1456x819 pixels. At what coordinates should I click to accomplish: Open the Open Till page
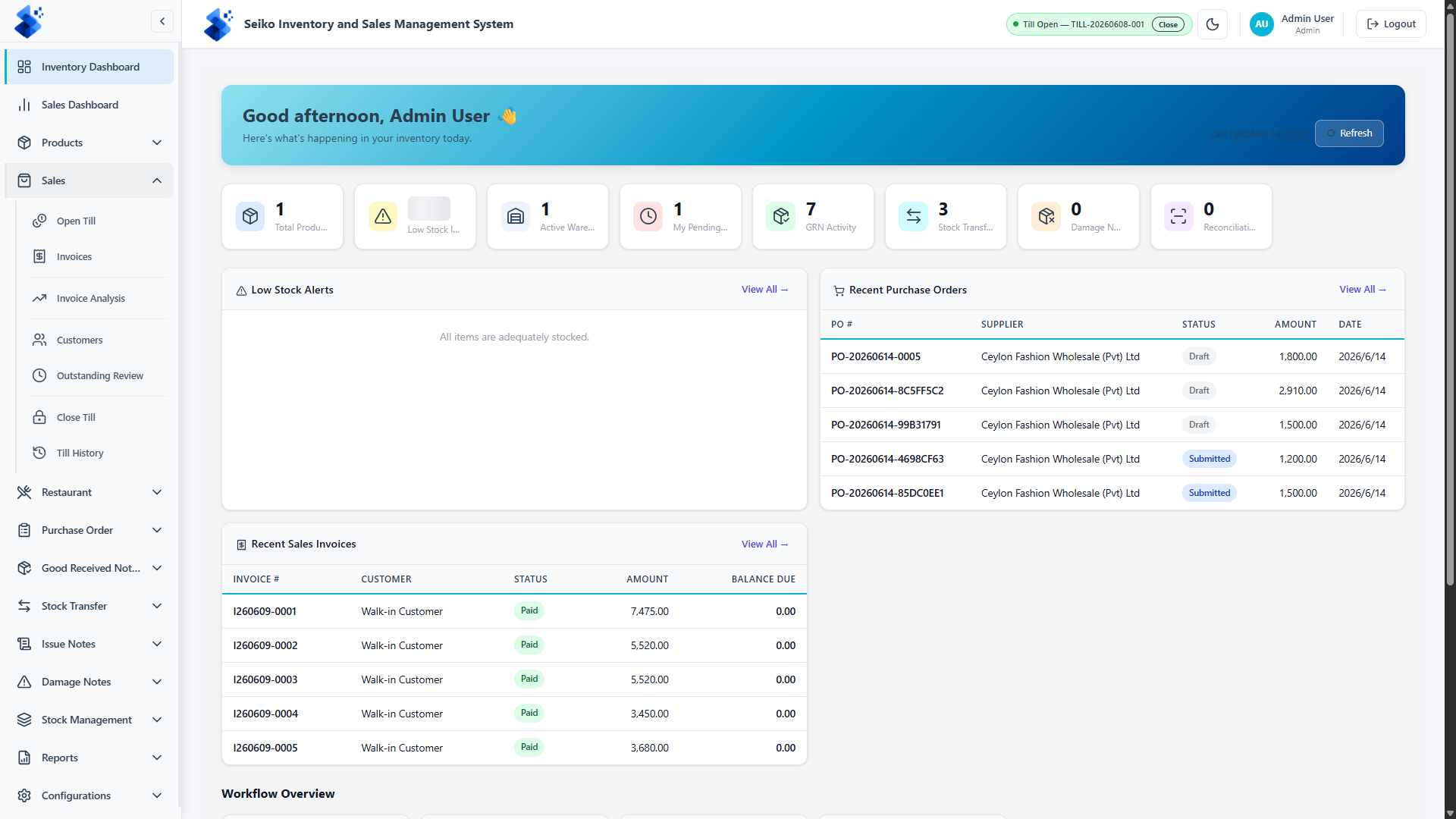point(98,221)
